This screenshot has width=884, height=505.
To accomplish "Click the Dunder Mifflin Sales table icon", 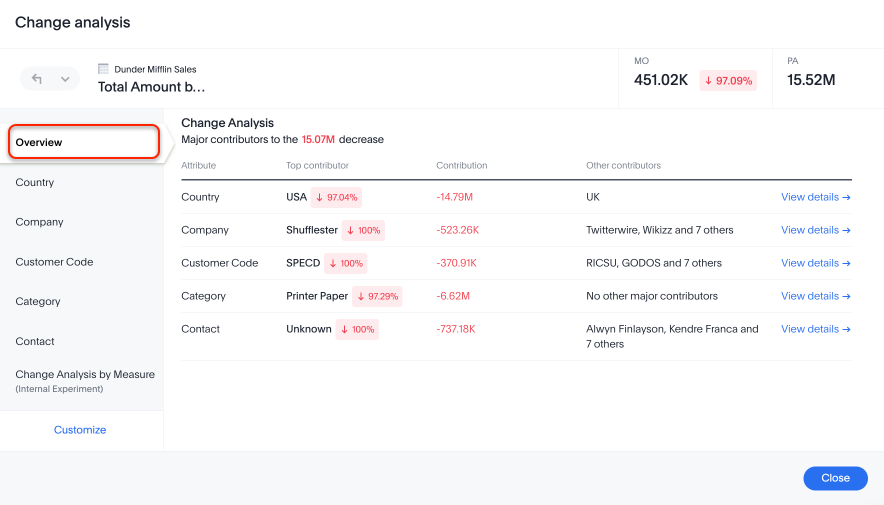I will (x=103, y=69).
